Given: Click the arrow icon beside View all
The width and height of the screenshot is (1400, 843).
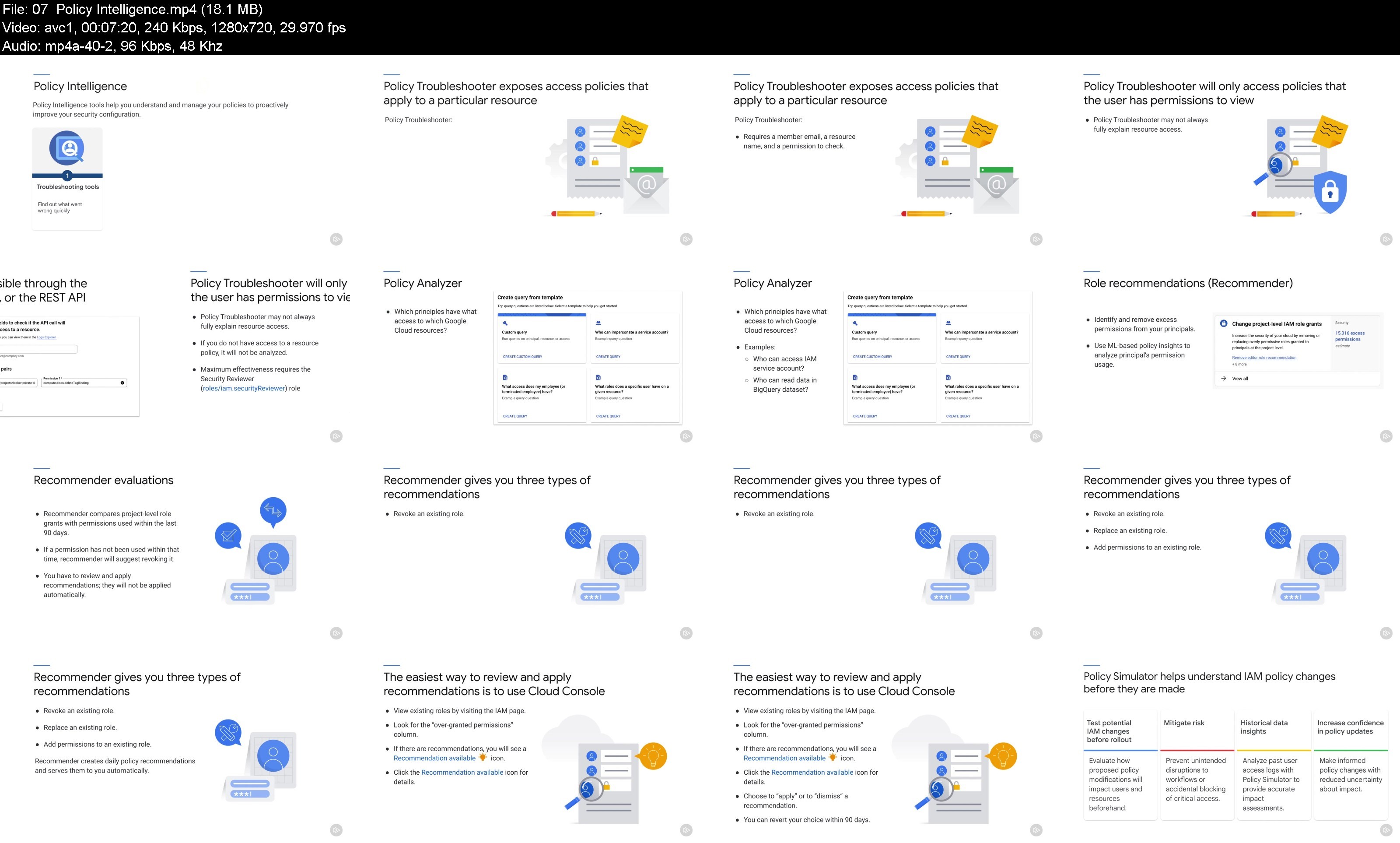Looking at the screenshot, I should [x=1223, y=378].
